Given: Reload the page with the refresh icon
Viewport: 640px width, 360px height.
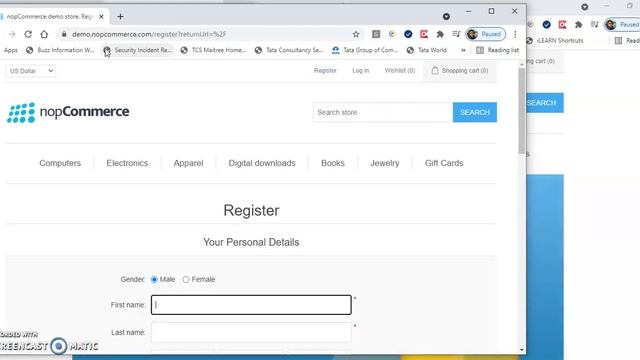Looking at the screenshot, I should 28,34.
